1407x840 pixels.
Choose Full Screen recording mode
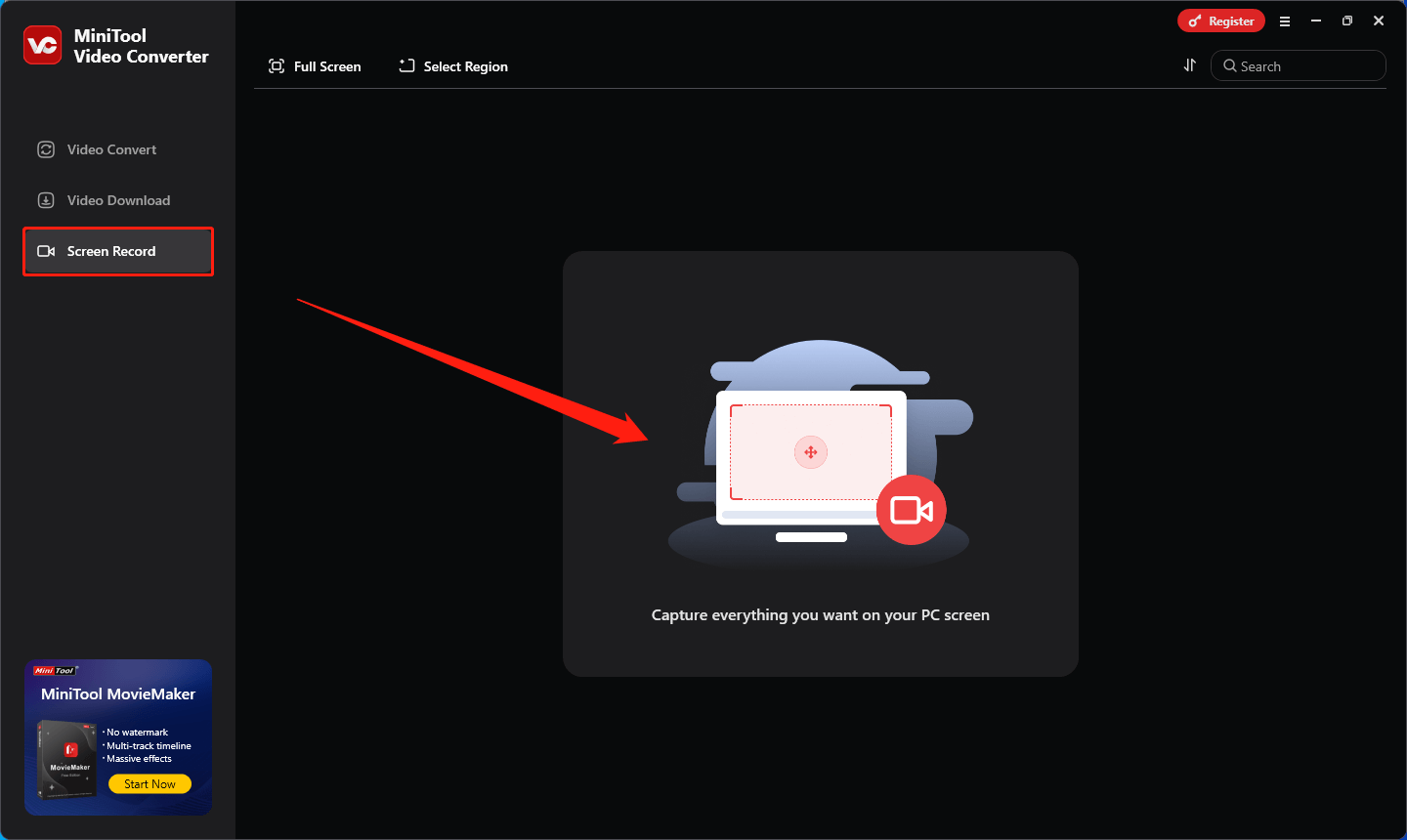[x=315, y=66]
